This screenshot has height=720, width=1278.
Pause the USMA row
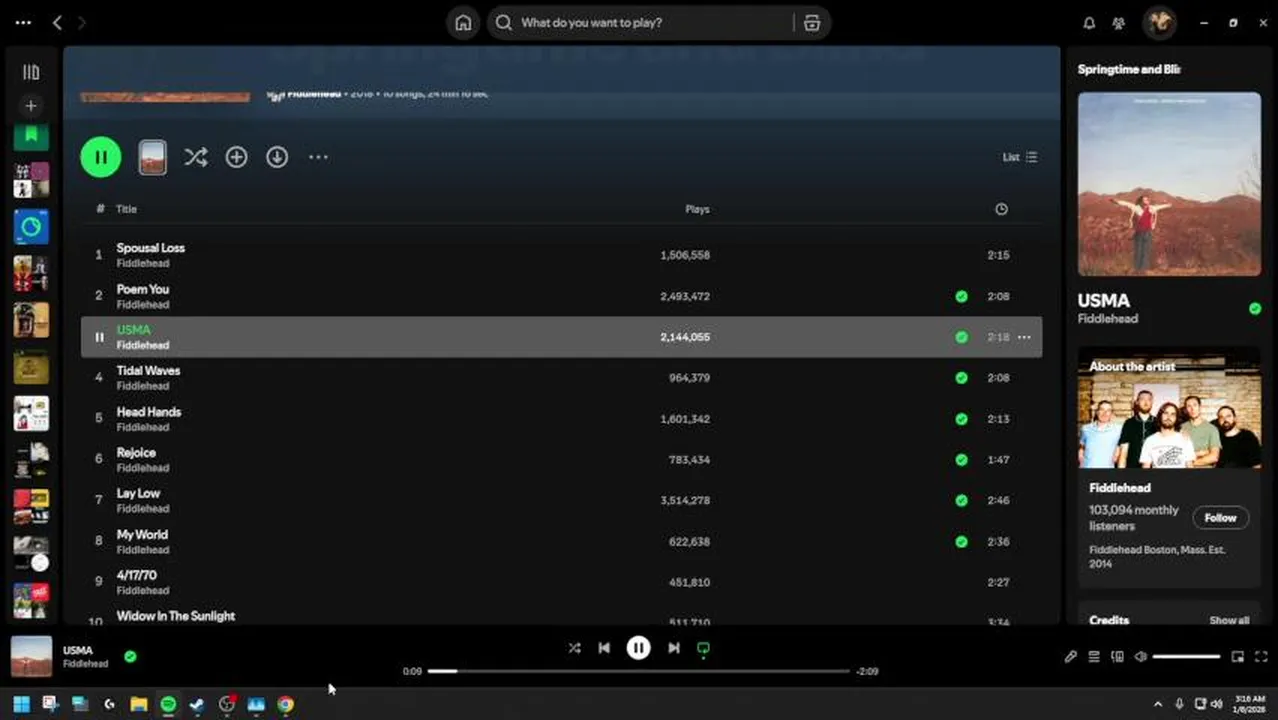pyautogui.click(x=99, y=337)
